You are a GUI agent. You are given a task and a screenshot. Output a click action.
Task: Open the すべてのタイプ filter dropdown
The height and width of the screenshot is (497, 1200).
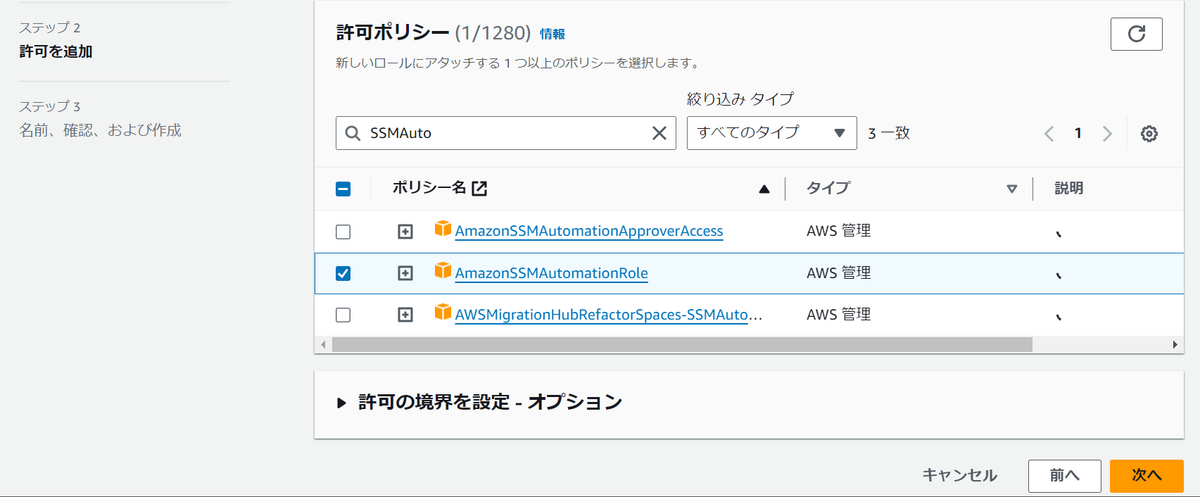[x=772, y=132]
